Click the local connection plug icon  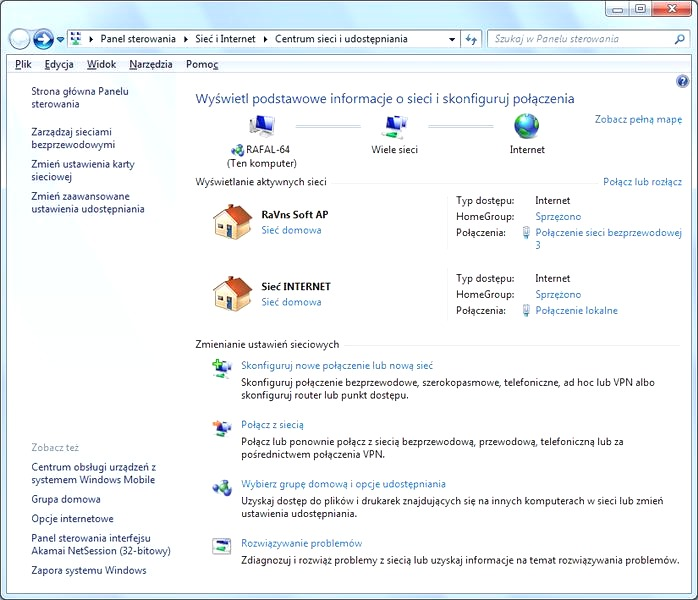point(526,310)
